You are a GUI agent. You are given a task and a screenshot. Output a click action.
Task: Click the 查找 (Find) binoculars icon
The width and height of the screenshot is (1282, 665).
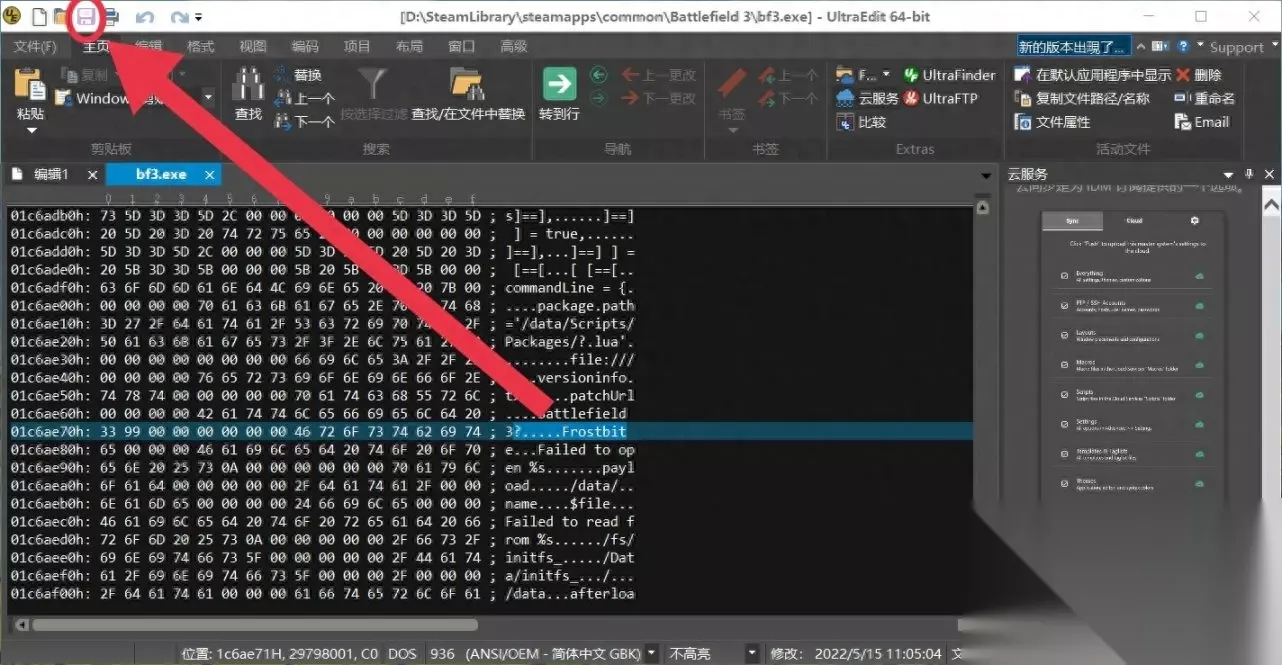(248, 85)
